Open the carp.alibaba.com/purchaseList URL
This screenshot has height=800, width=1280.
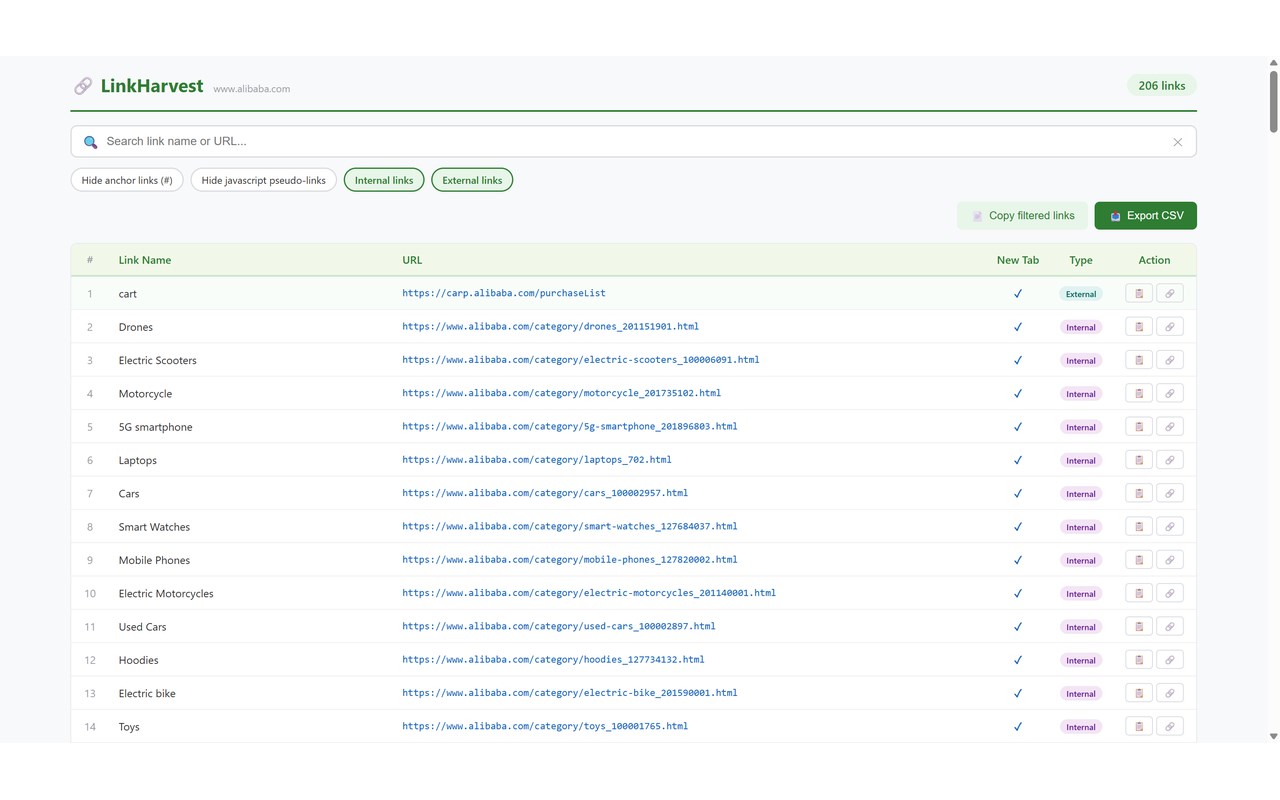pyautogui.click(x=504, y=293)
